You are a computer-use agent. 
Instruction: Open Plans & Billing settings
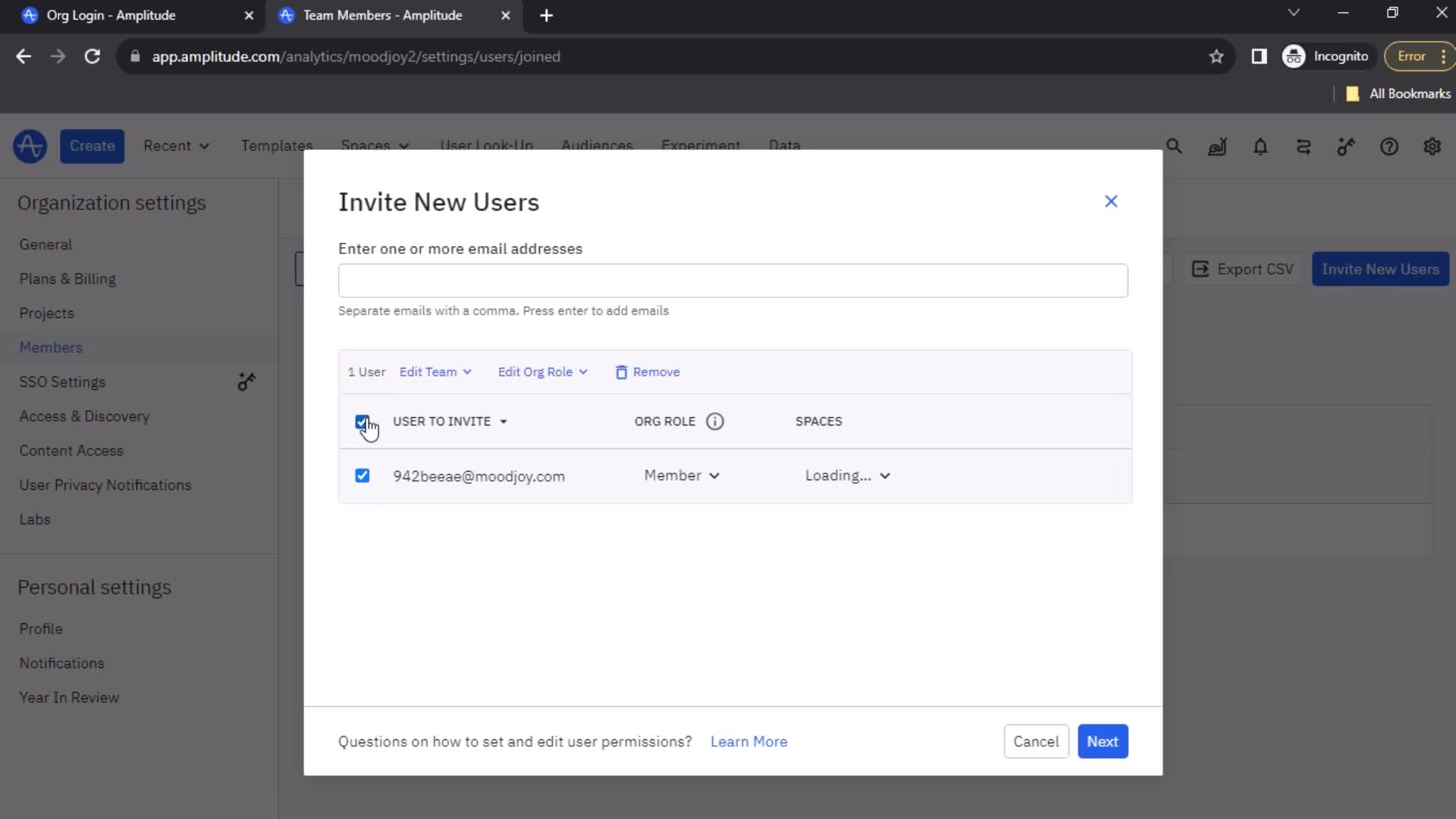point(67,278)
